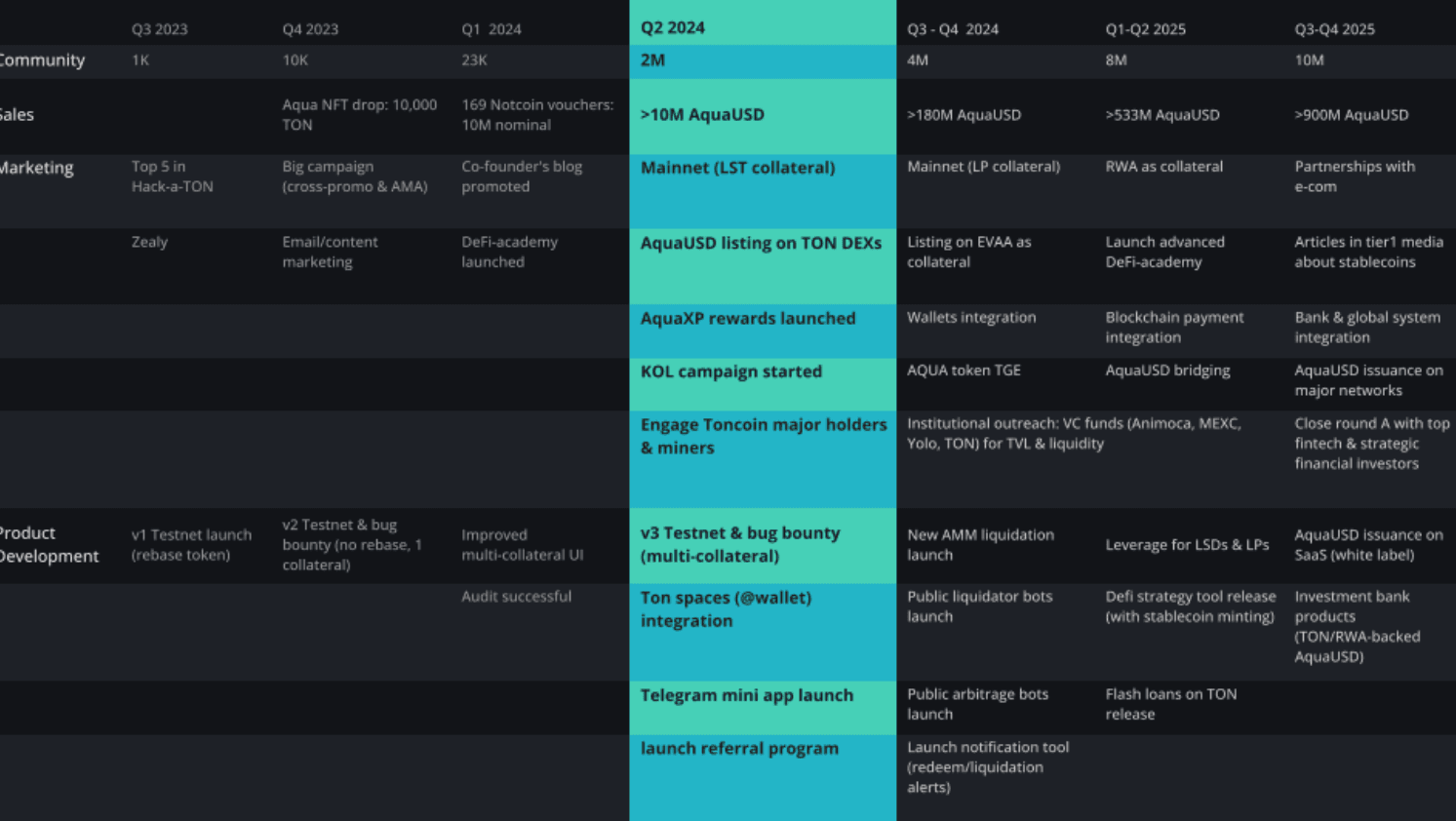Click 'Top 5 in Hack-a-TON' cell

[173, 176]
